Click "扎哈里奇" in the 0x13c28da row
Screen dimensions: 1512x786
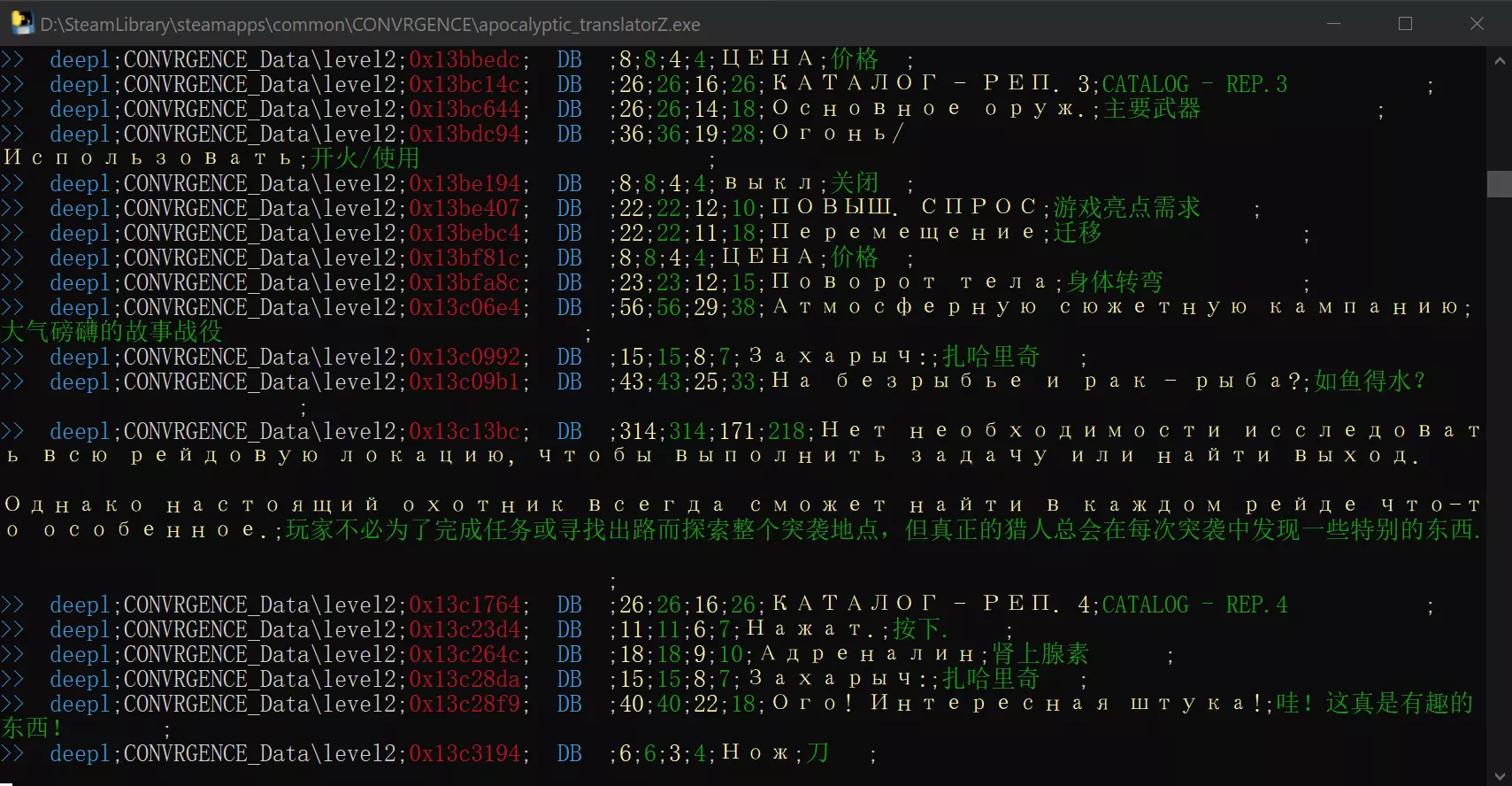[991, 679]
